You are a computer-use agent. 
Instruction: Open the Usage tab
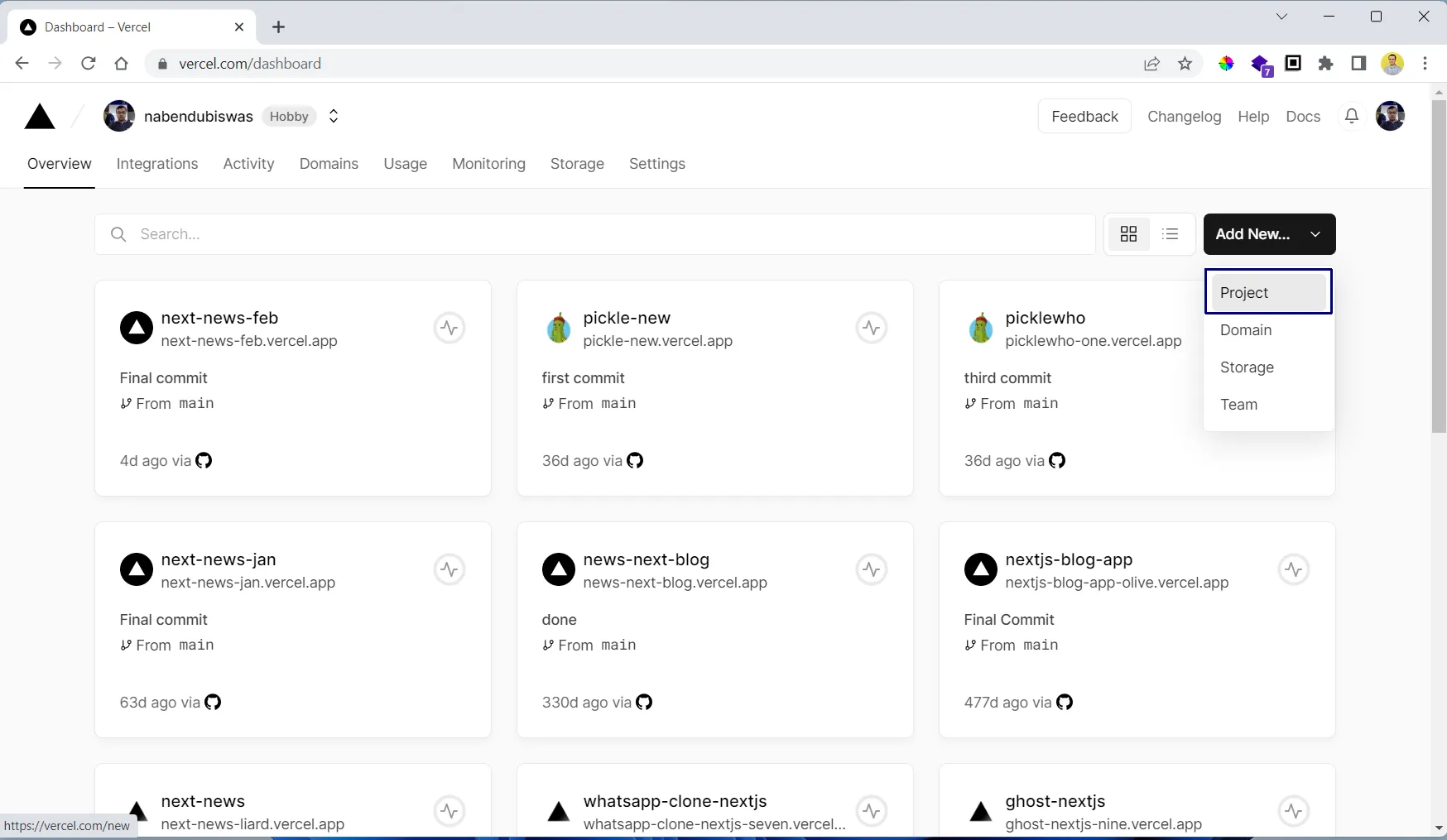(x=405, y=164)
